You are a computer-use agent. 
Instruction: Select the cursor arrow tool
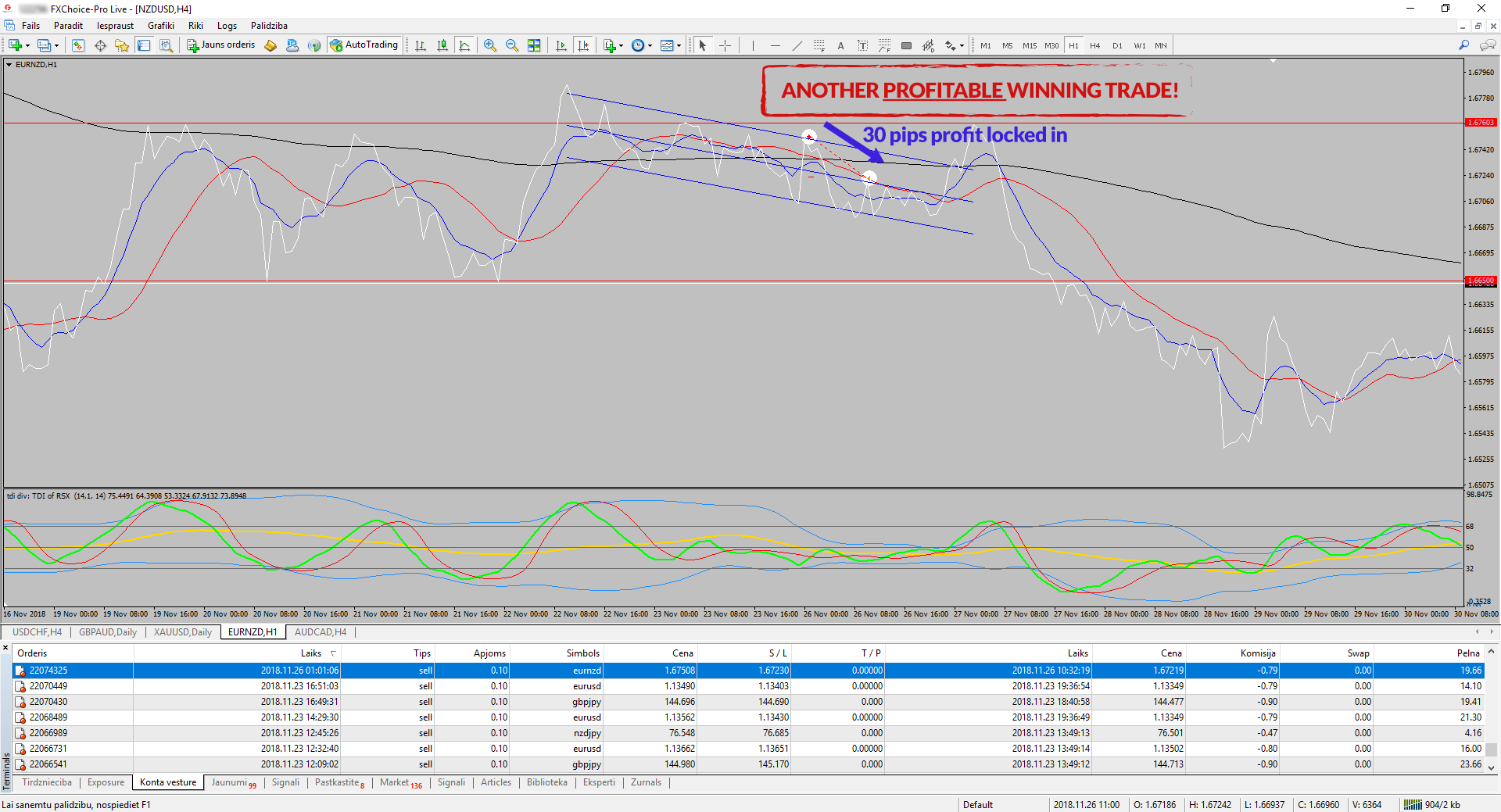[703, 45]
